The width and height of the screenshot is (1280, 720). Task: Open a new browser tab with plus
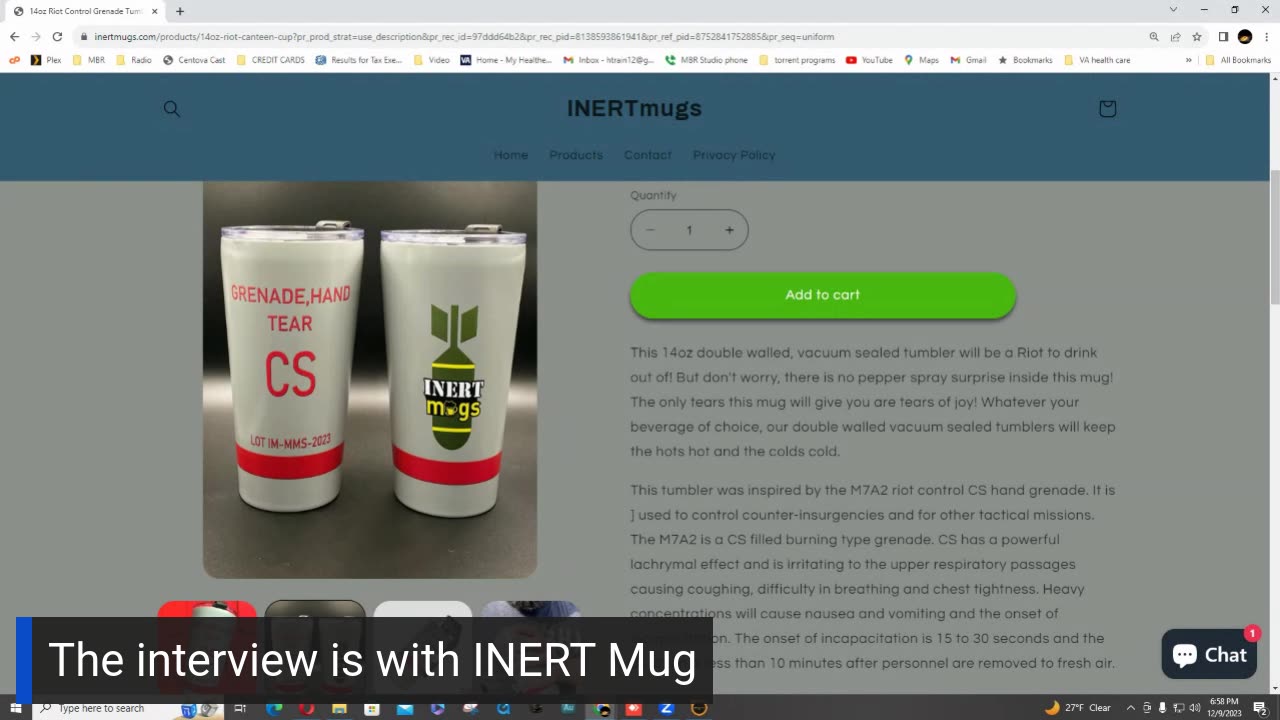(180, 11)
